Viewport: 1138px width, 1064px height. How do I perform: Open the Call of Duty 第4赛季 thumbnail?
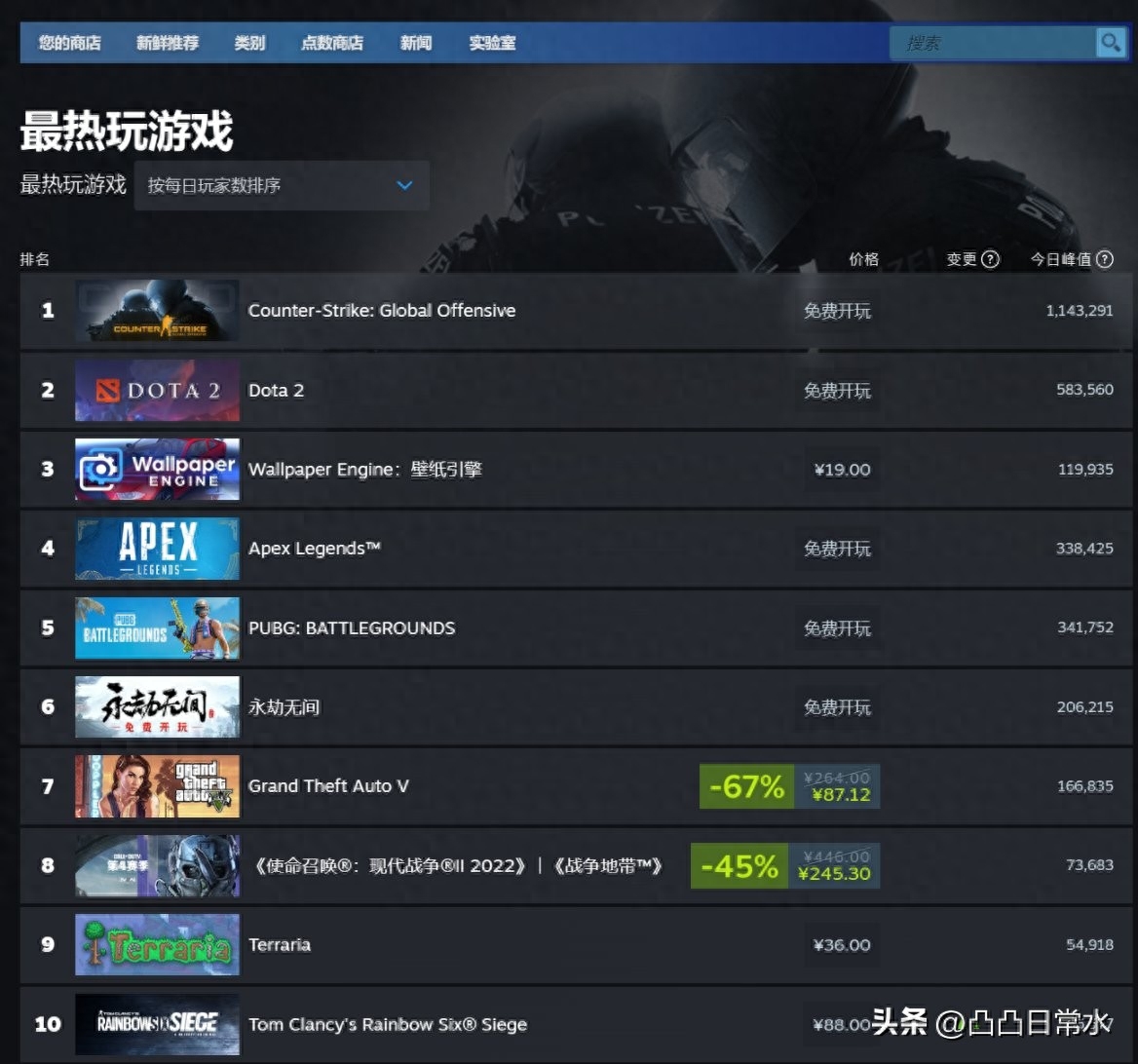tap(157, 865)
